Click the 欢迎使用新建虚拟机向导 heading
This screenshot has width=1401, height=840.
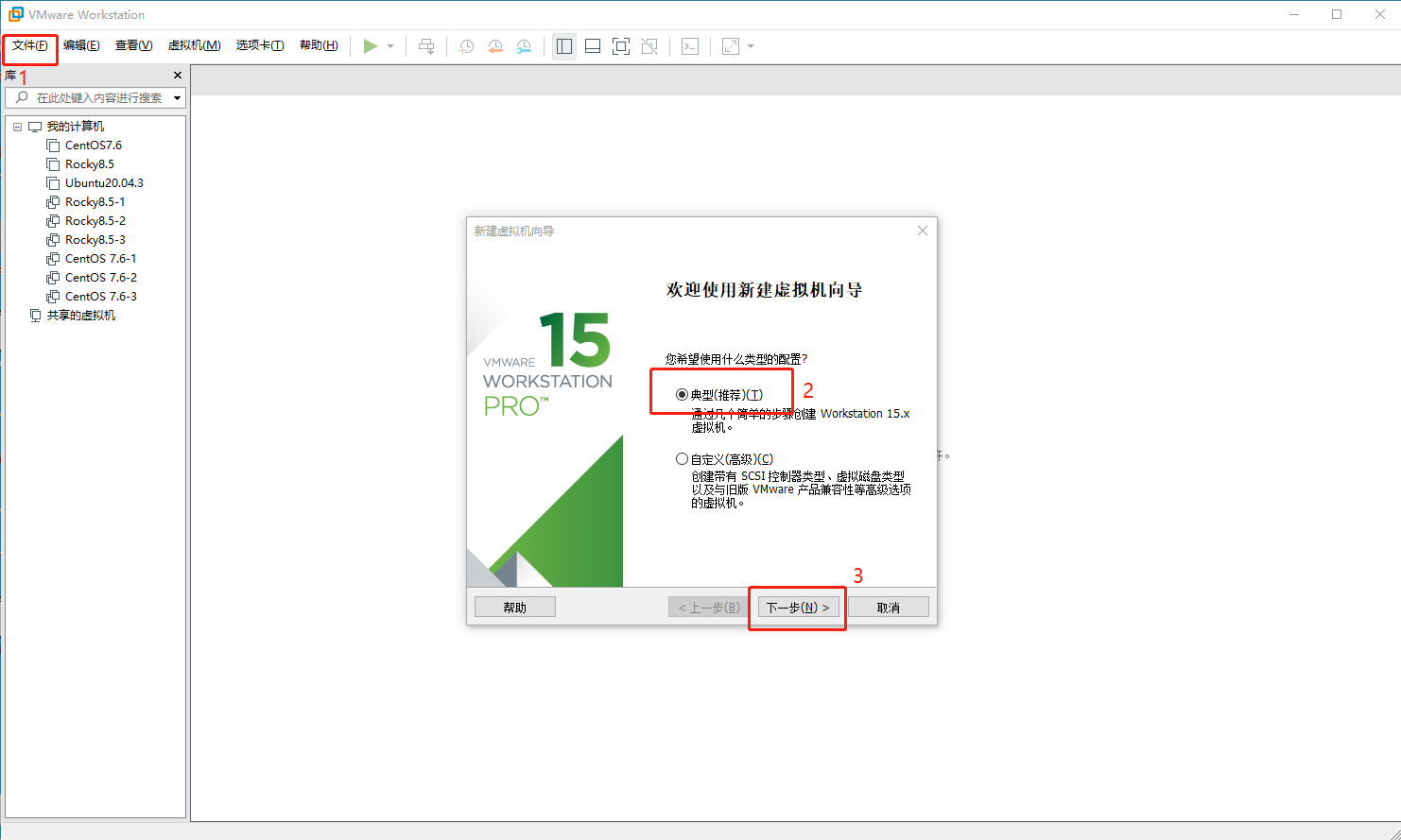pos(764,290)
